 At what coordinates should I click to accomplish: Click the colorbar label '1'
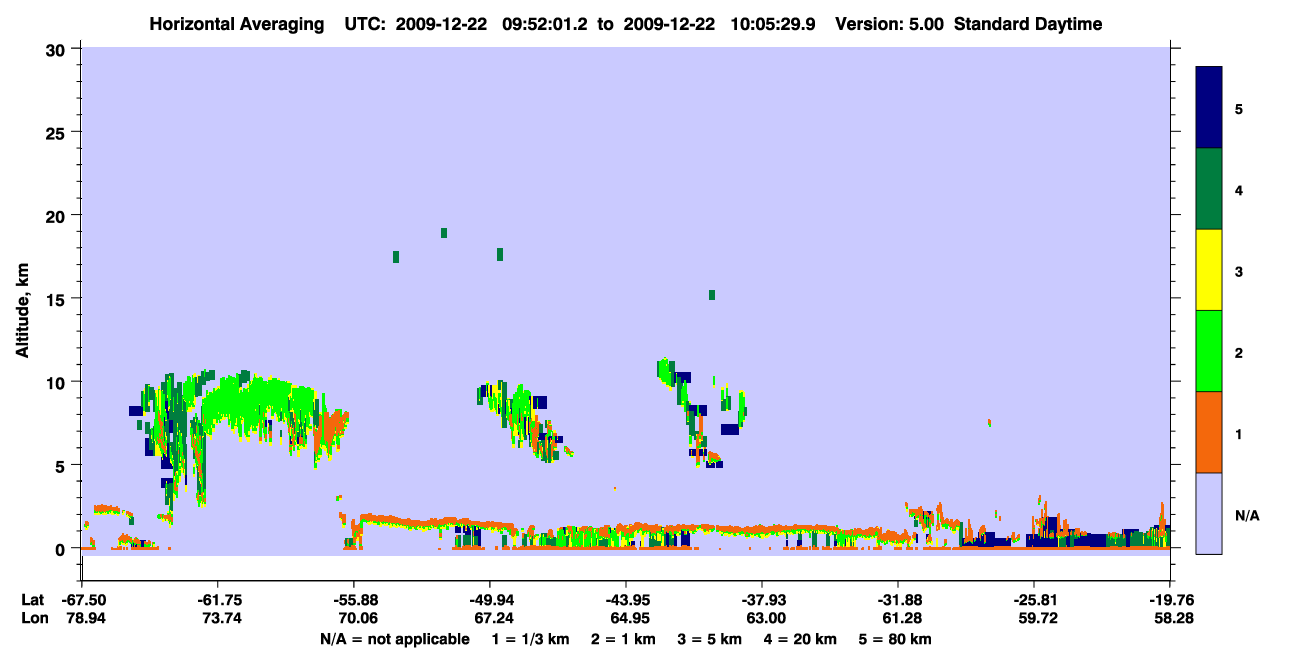pyautogui.click(x=1239, y=433)
